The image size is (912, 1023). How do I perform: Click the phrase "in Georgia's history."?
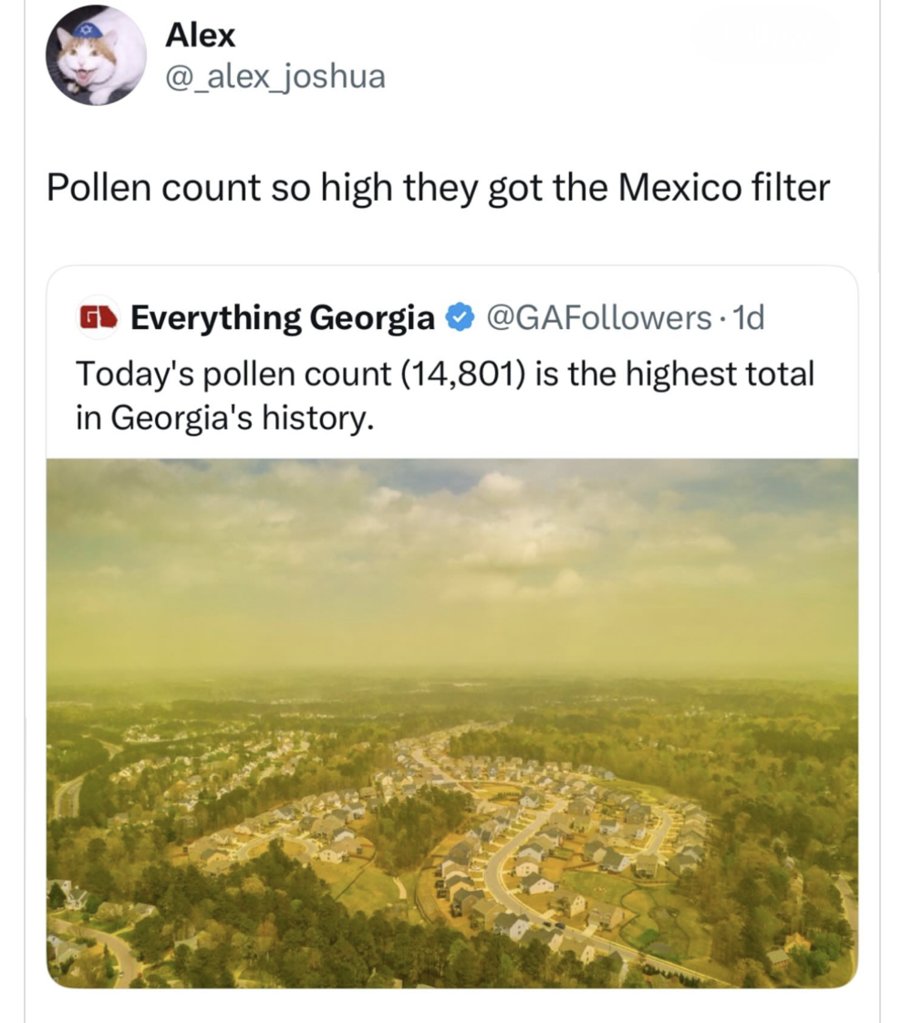226,418
